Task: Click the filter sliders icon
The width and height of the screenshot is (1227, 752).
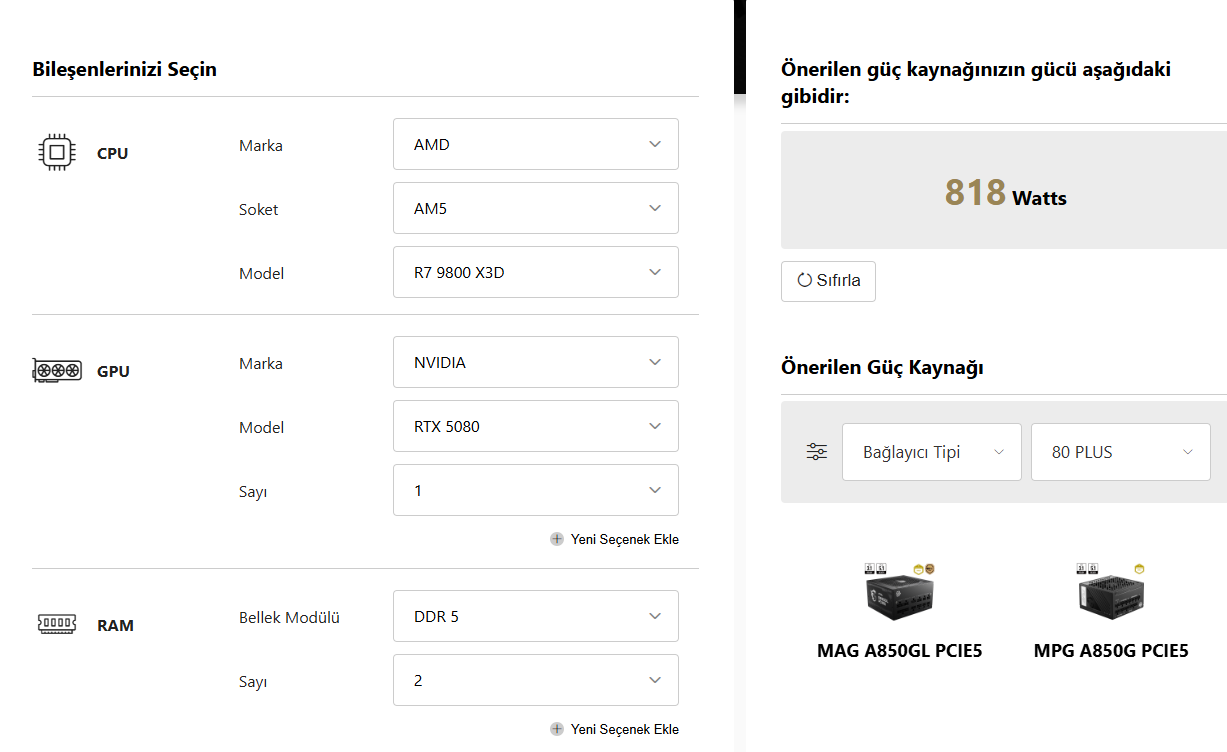Action: [817, 452]
